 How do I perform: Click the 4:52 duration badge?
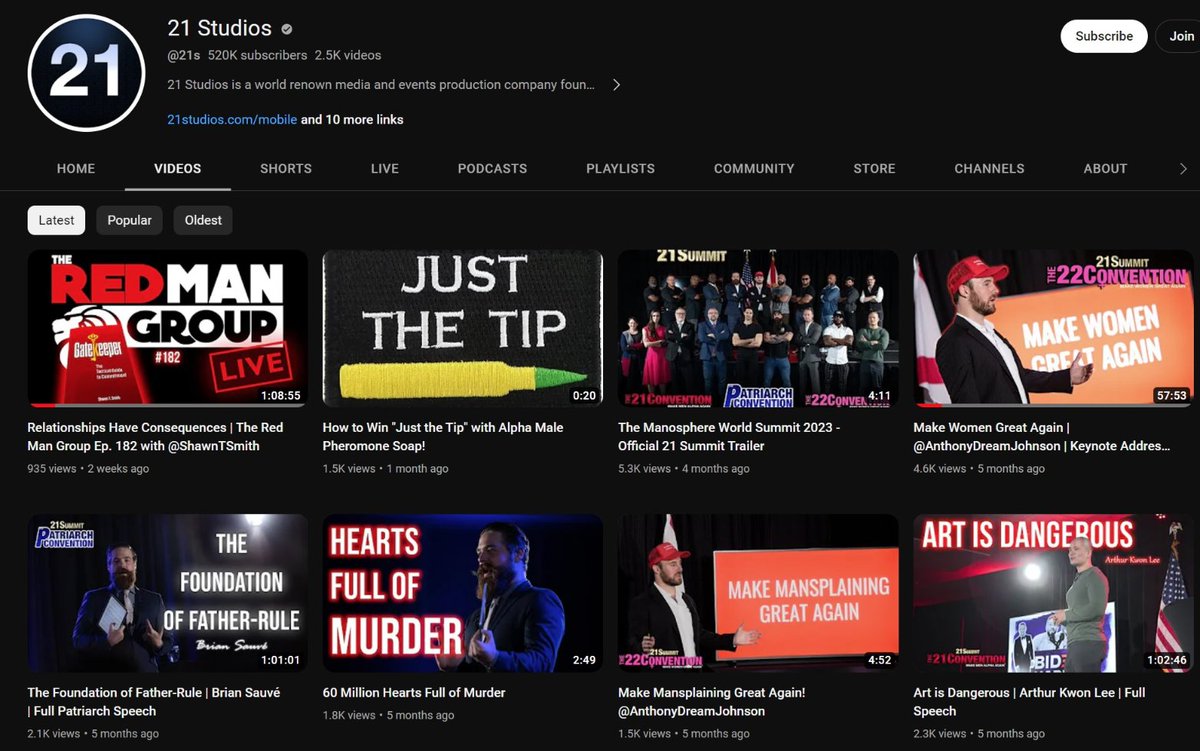pos(879,660)
